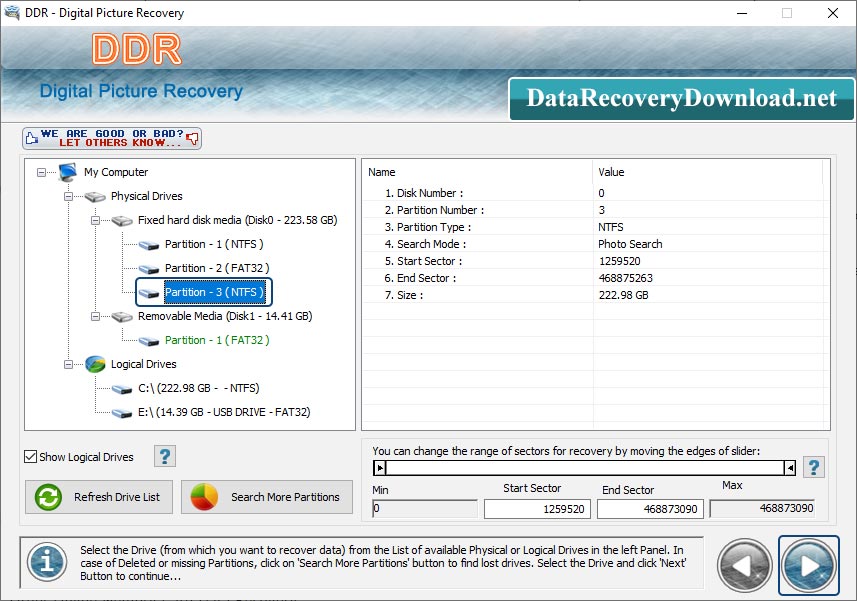Image resolution: width=857 pixels, height=601 pixels.
Task: Collapse Removable Media Disk1 node
Action: point(95,317)
